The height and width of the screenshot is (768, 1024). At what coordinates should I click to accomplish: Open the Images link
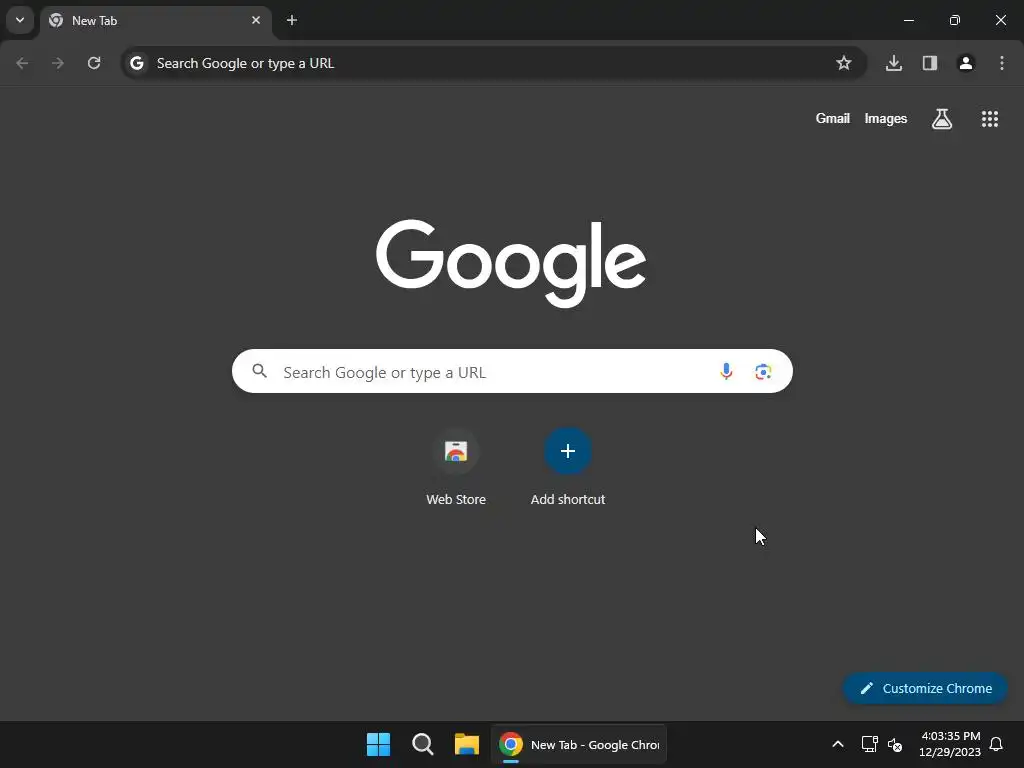point(886,119)
